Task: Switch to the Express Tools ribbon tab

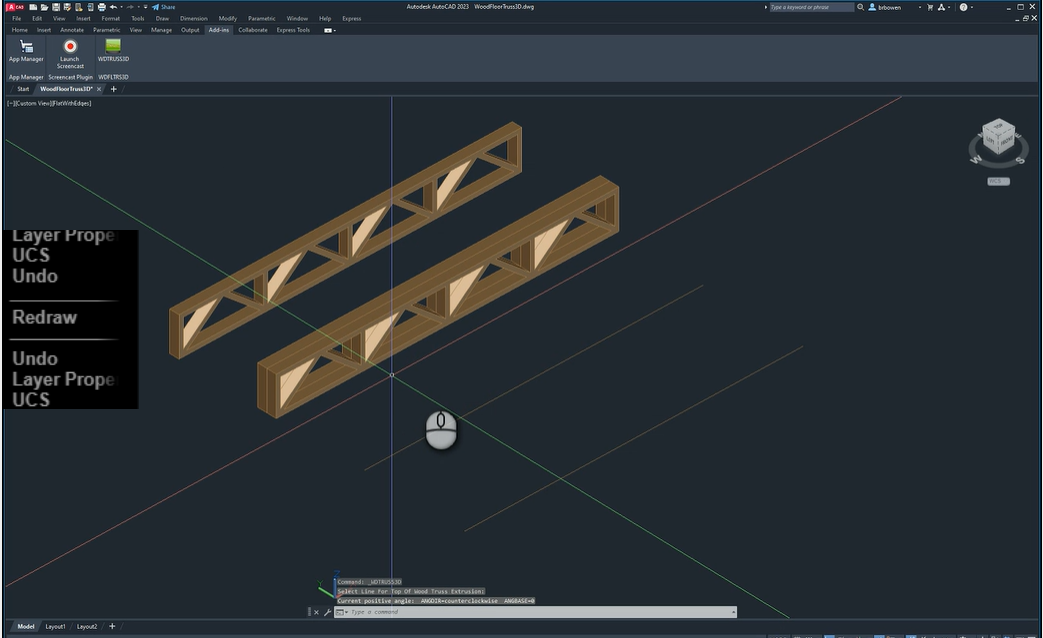Action: (x=293, y=30)
